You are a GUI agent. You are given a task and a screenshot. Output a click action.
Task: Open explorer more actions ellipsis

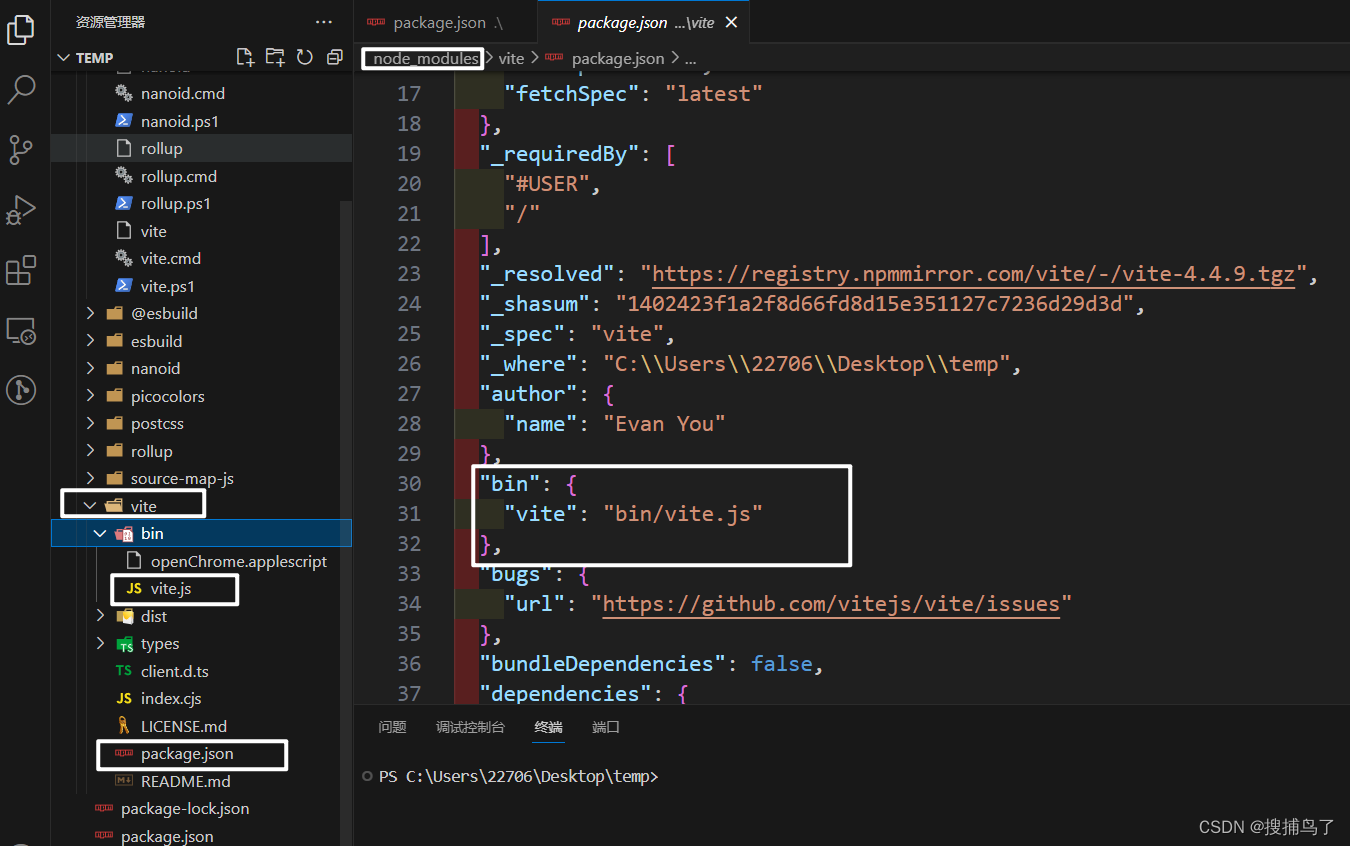(x=324, y=22)
